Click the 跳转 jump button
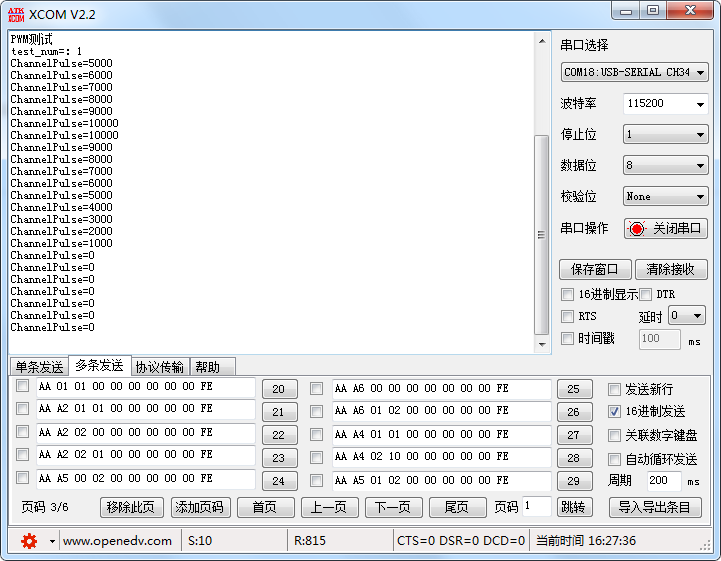Screen dimensions: 721x561 pos(575,508)
